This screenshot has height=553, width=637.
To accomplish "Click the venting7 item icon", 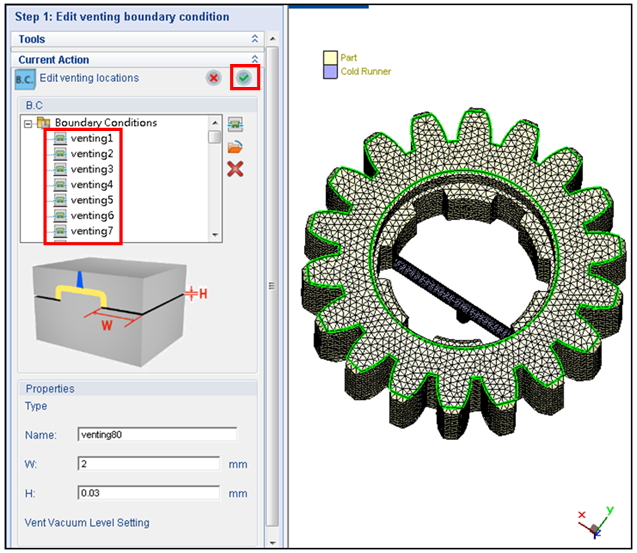I will click(60, 231).
